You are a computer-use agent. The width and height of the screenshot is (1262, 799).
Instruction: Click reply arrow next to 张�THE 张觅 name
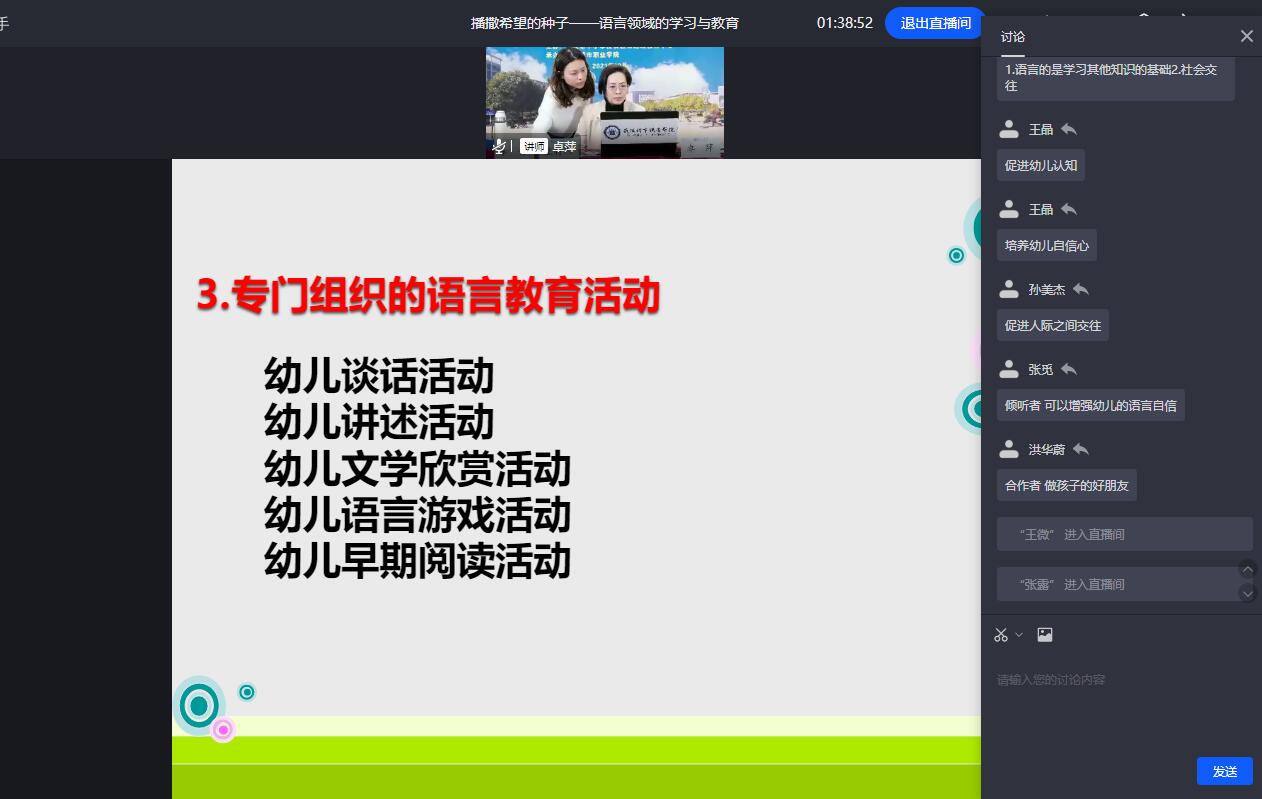(x=1069, y=369)
